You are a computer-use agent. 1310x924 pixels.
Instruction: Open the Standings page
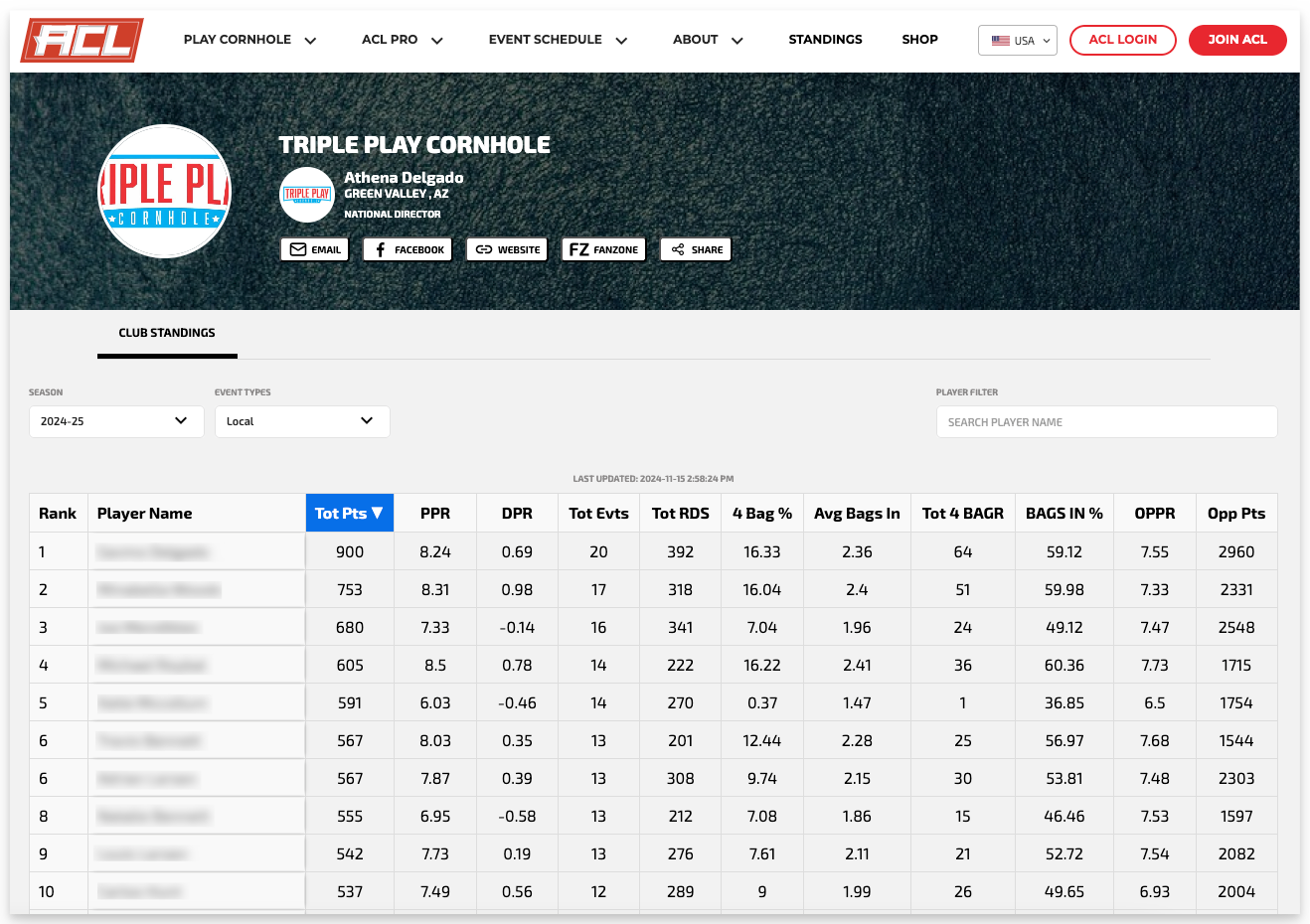point(825,40)
